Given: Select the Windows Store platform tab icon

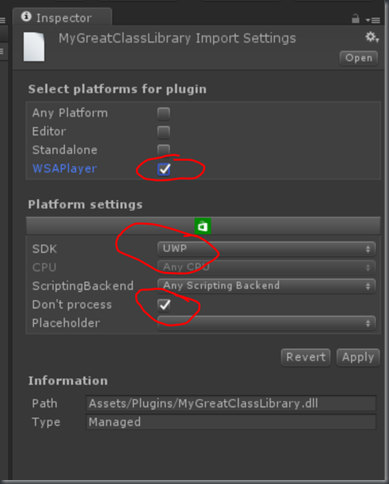Looking at the screenshot, I should click(x=203, y=226).
